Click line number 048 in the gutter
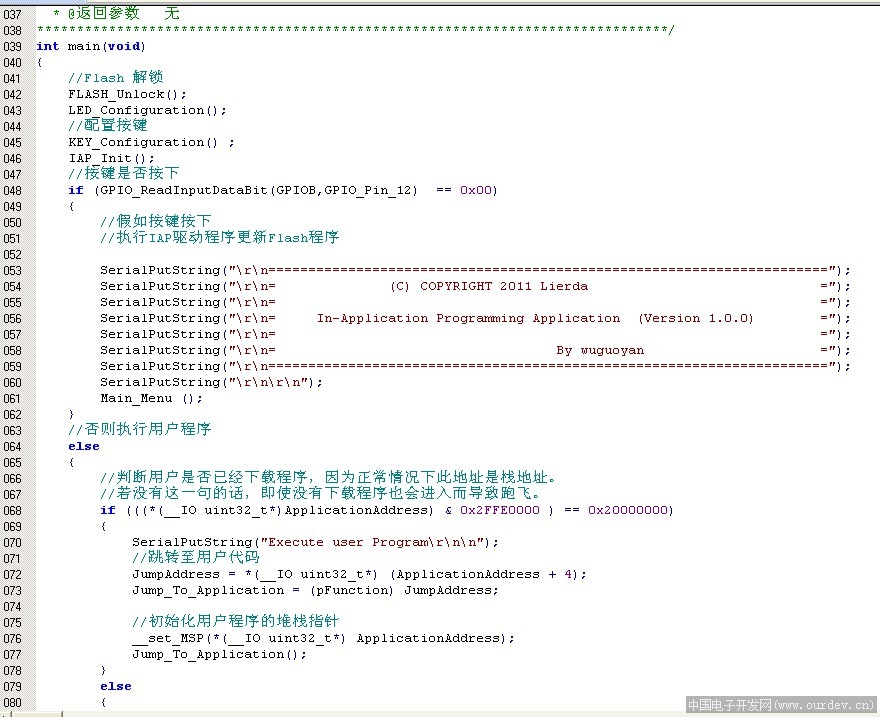Image resolution: width=880 pixels, height=717 pixels. [x=12, y=191]
